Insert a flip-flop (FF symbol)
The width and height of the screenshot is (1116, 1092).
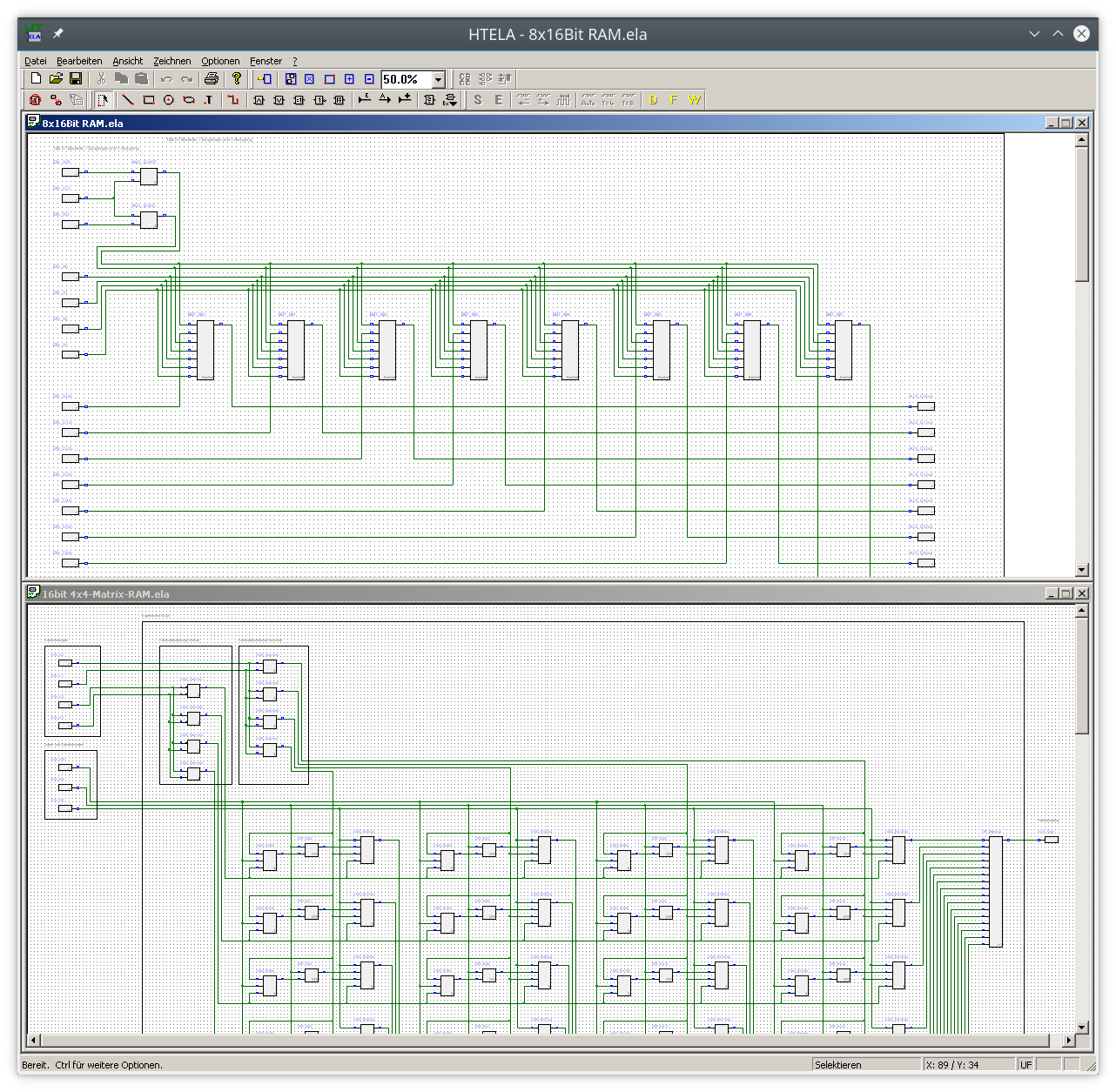[339, 100]
